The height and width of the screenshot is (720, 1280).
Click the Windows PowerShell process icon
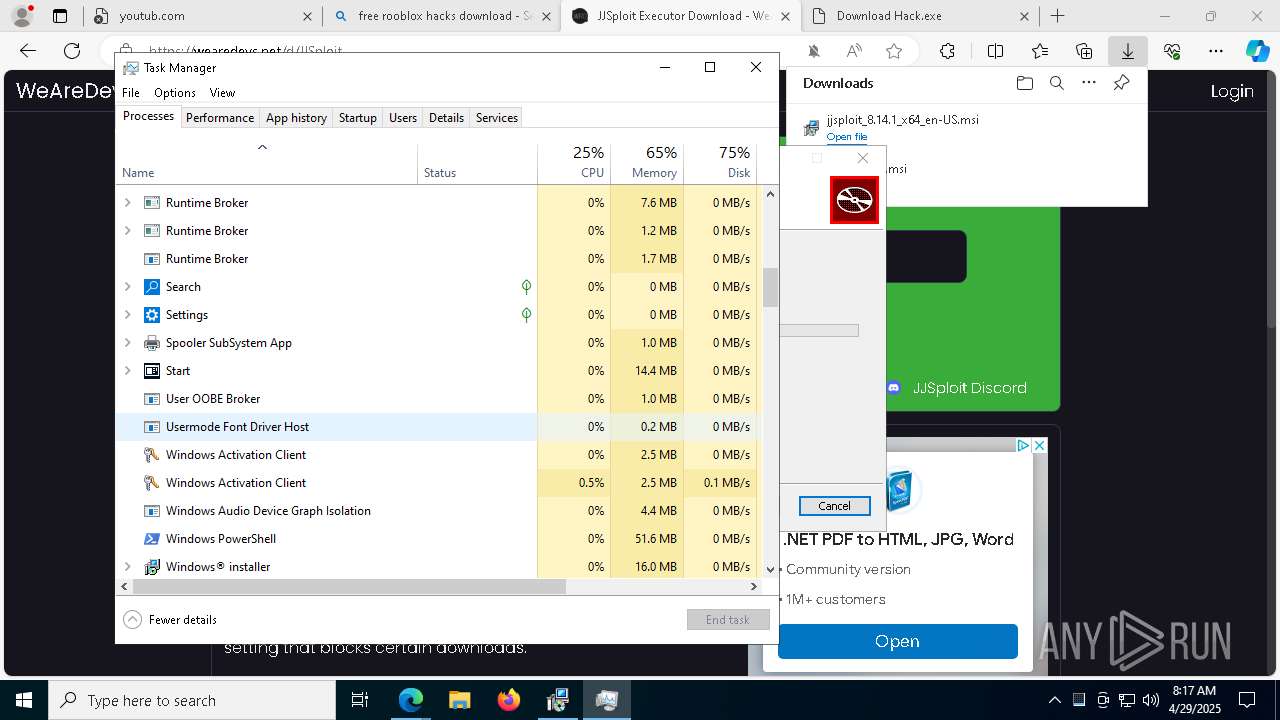[152, 539]
